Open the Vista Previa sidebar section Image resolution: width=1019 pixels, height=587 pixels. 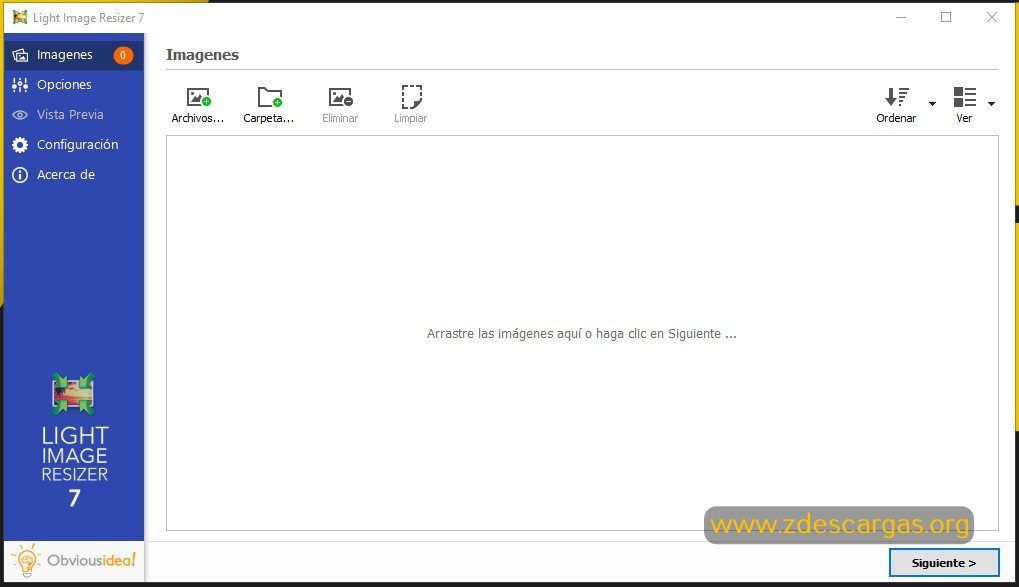(x=73, y=114)
